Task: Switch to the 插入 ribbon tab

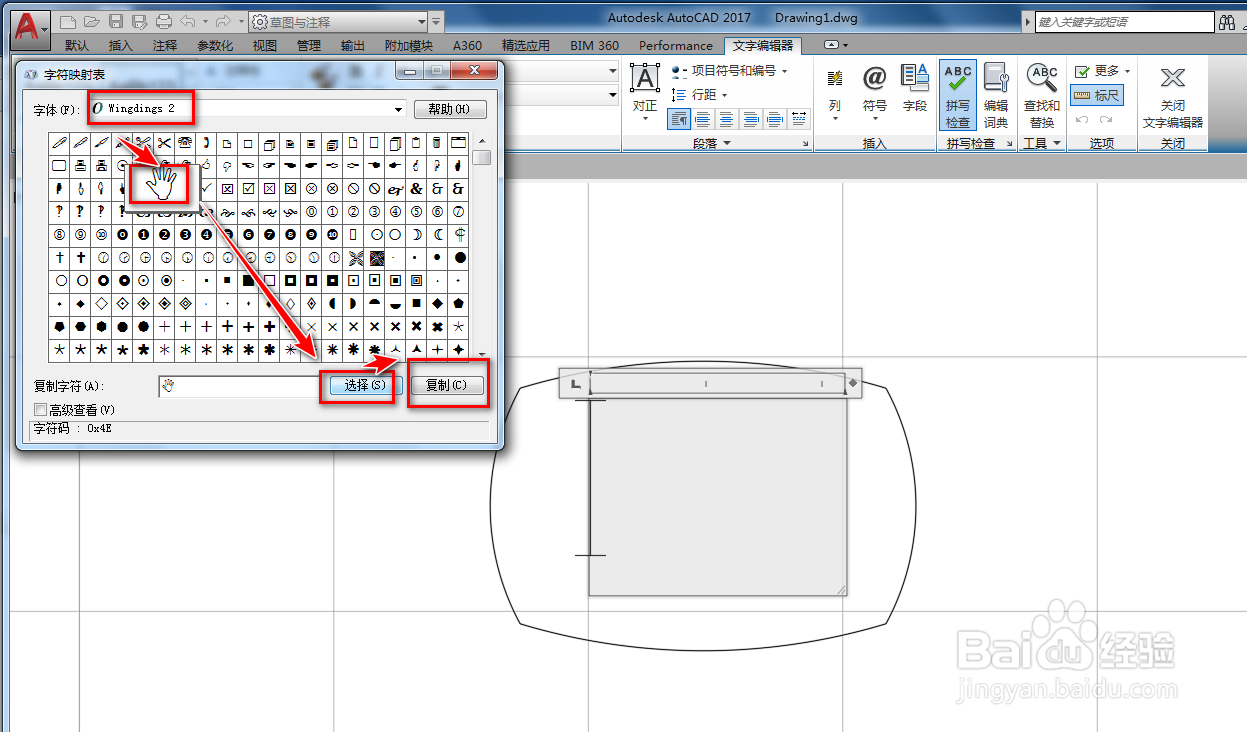Action: [120, 46]
